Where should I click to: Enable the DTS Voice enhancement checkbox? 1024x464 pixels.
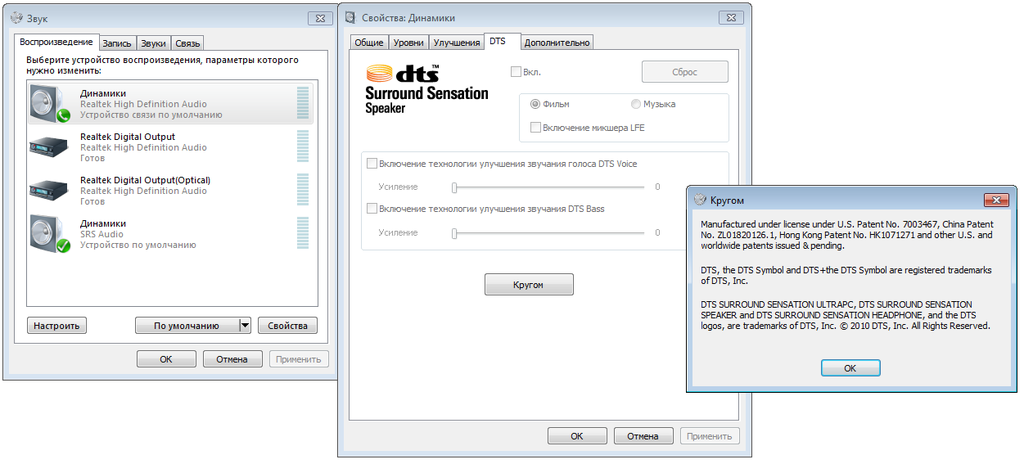click(372, 163)
